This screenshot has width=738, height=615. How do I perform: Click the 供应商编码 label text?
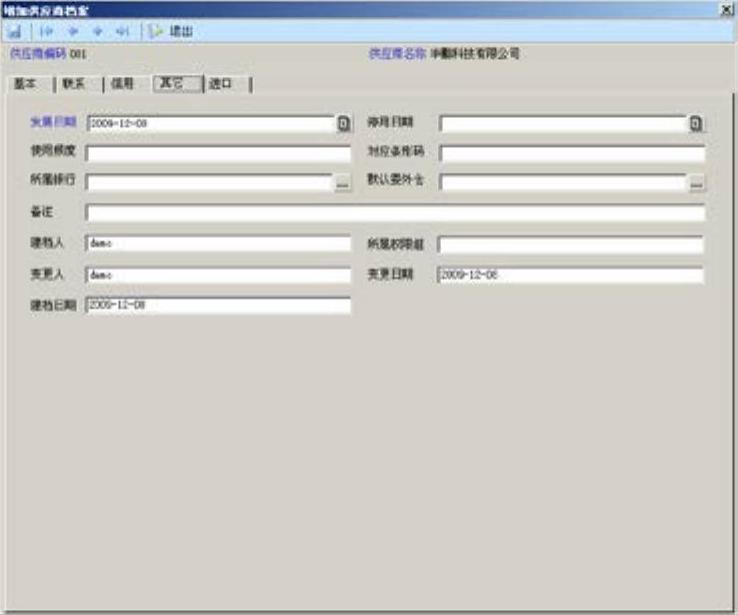38,53
